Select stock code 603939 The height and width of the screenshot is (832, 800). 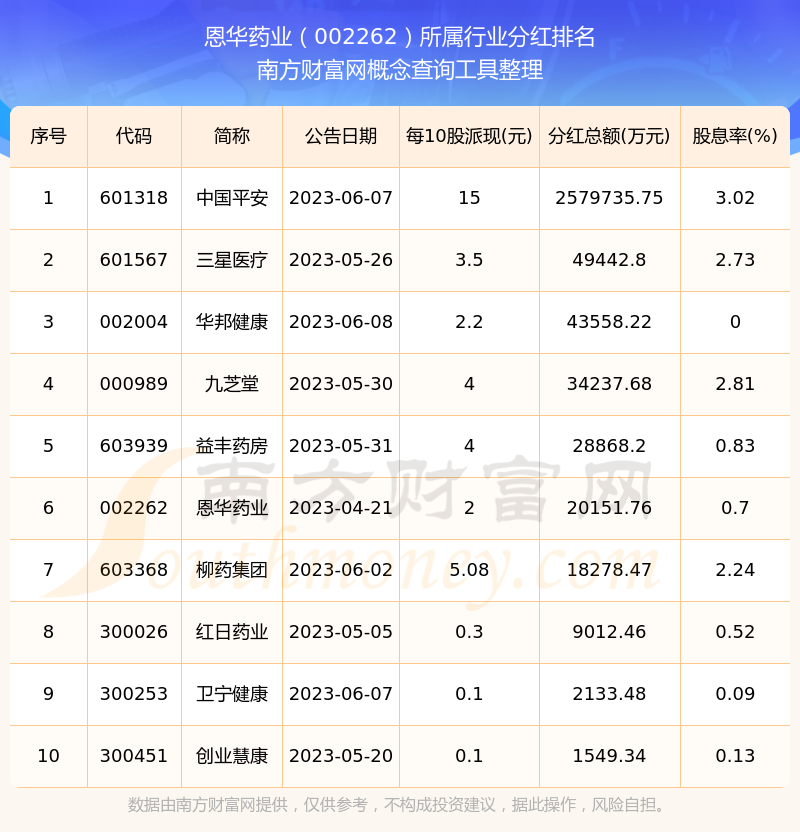click(x=134, y=446)
